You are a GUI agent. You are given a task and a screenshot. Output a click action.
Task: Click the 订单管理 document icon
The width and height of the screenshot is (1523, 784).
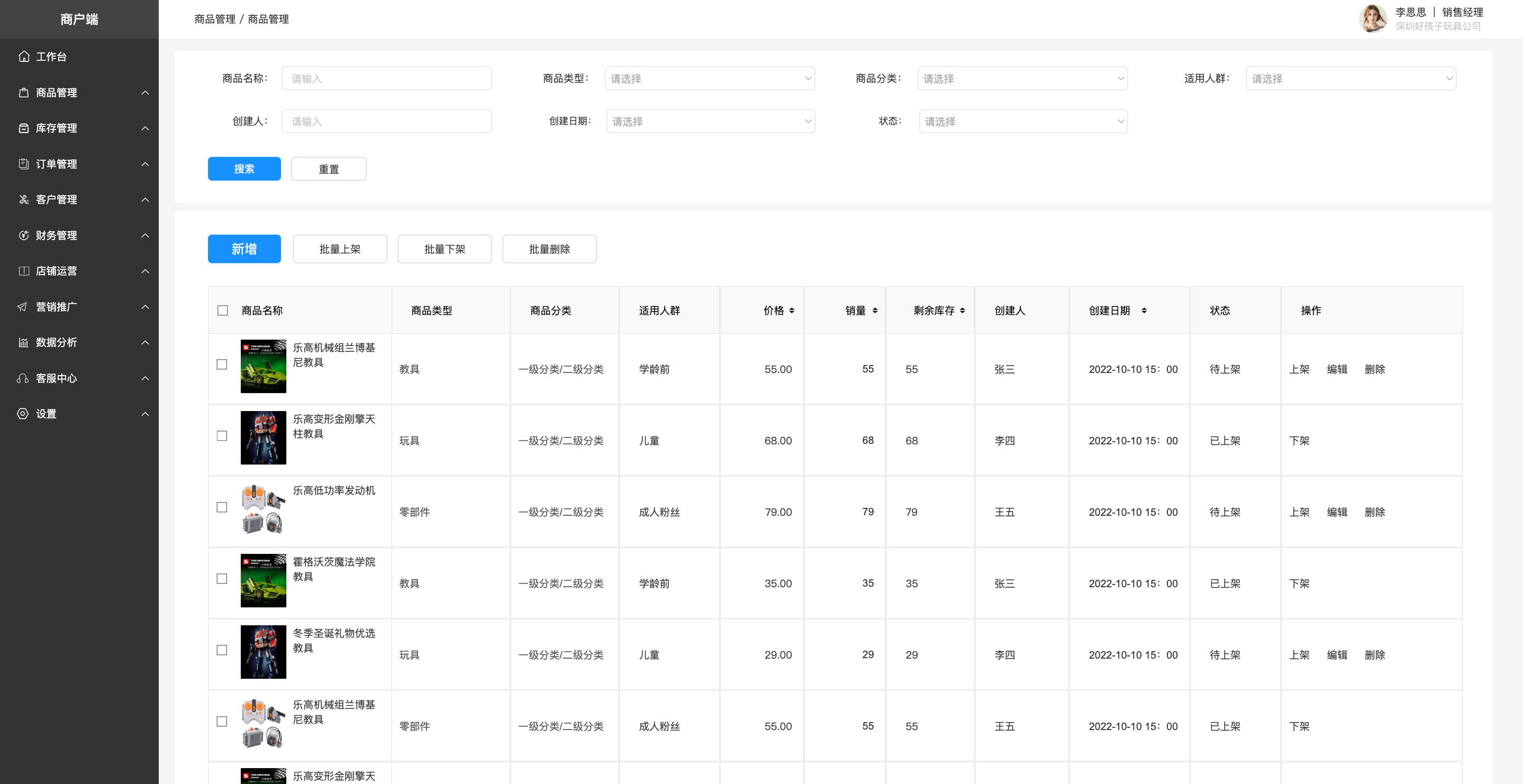click(24, 164)
